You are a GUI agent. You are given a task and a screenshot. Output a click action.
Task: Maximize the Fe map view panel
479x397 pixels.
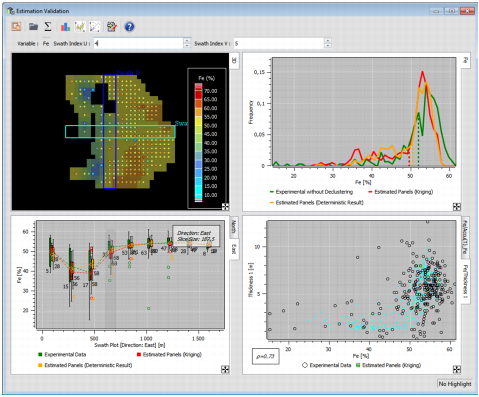225,207
